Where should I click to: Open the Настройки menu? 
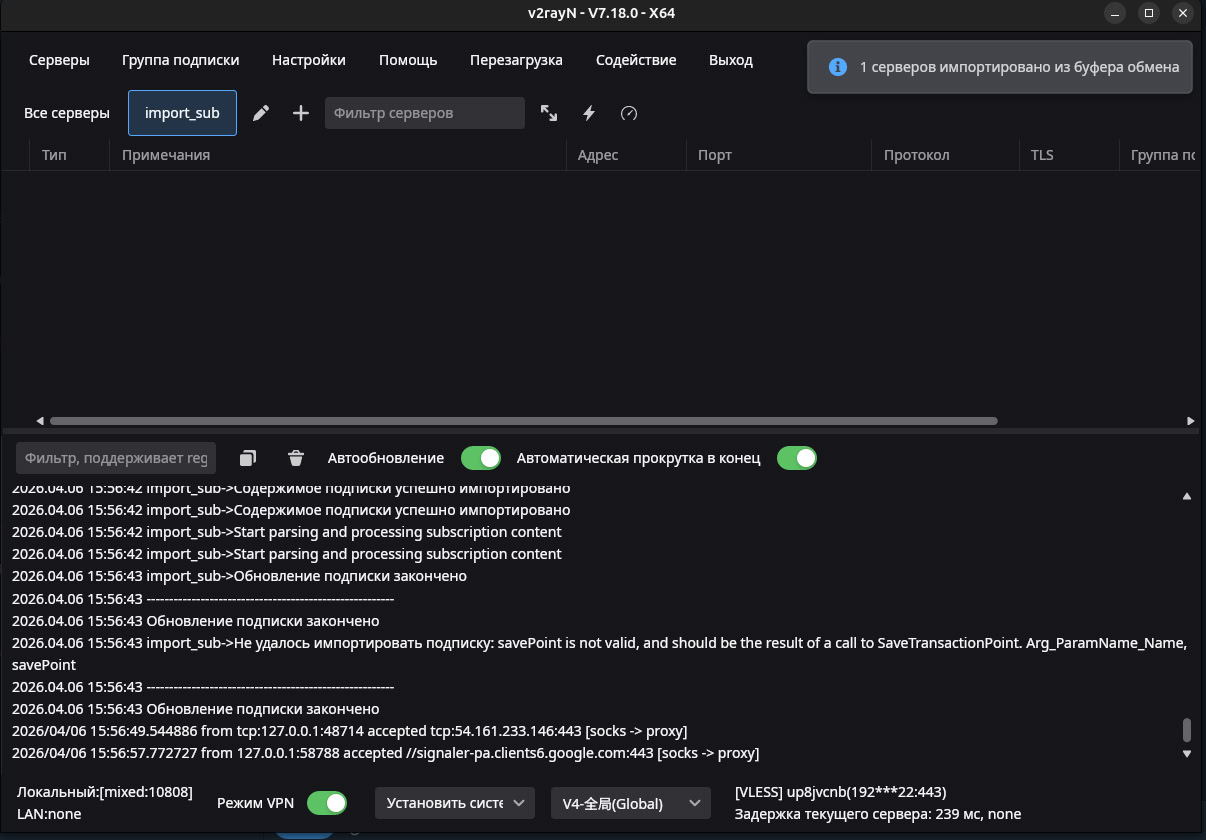tap(309, 60)
